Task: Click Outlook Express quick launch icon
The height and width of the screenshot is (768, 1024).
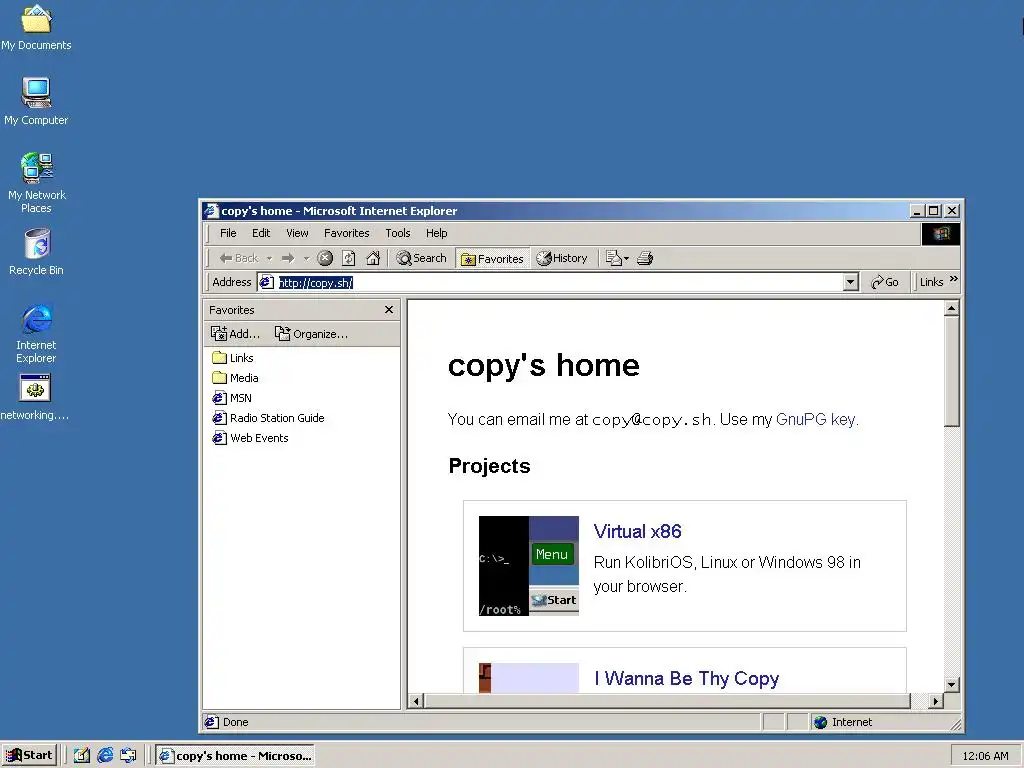Action: (129, 756)
